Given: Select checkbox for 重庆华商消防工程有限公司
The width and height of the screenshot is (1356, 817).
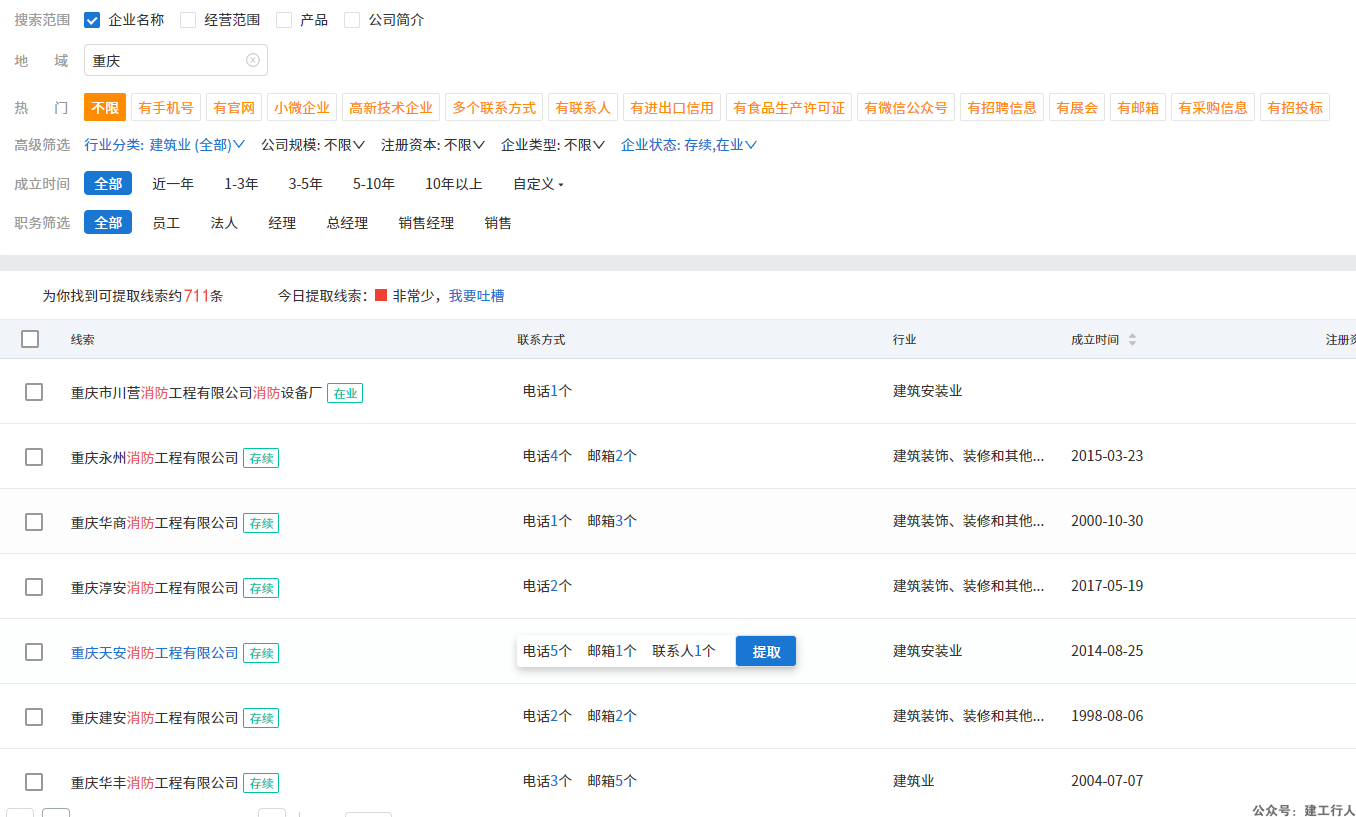Looking at the screenshot, I should point(34,522).
